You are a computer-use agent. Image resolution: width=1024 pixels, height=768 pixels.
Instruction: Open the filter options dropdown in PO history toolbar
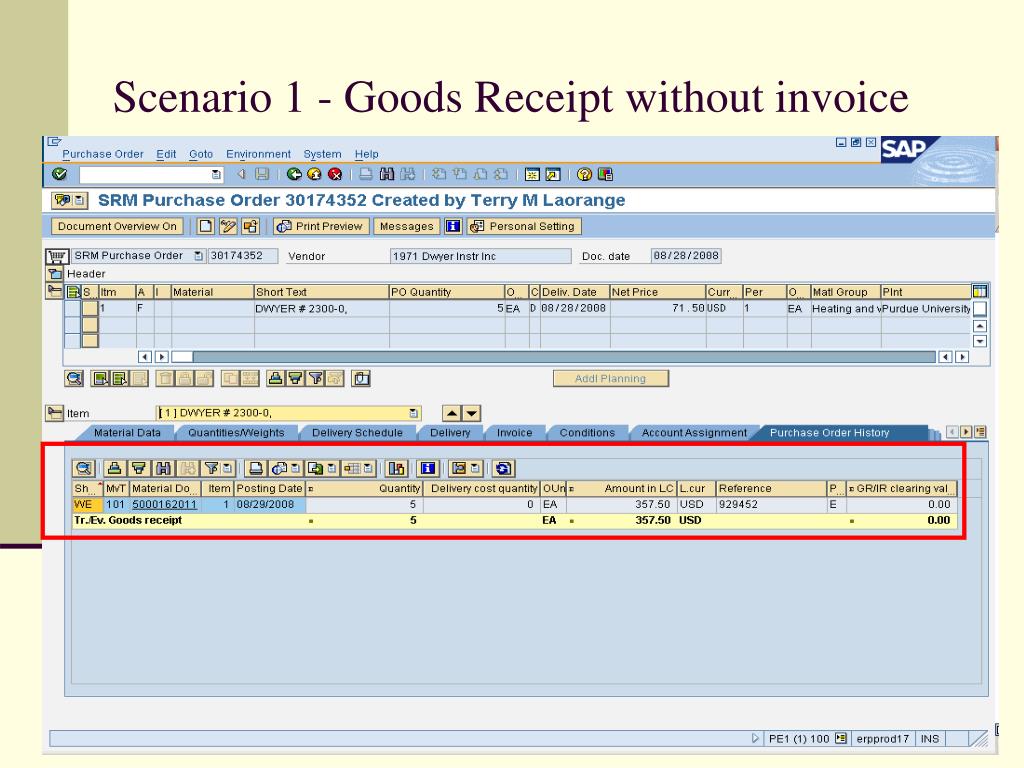pos(227,468)
